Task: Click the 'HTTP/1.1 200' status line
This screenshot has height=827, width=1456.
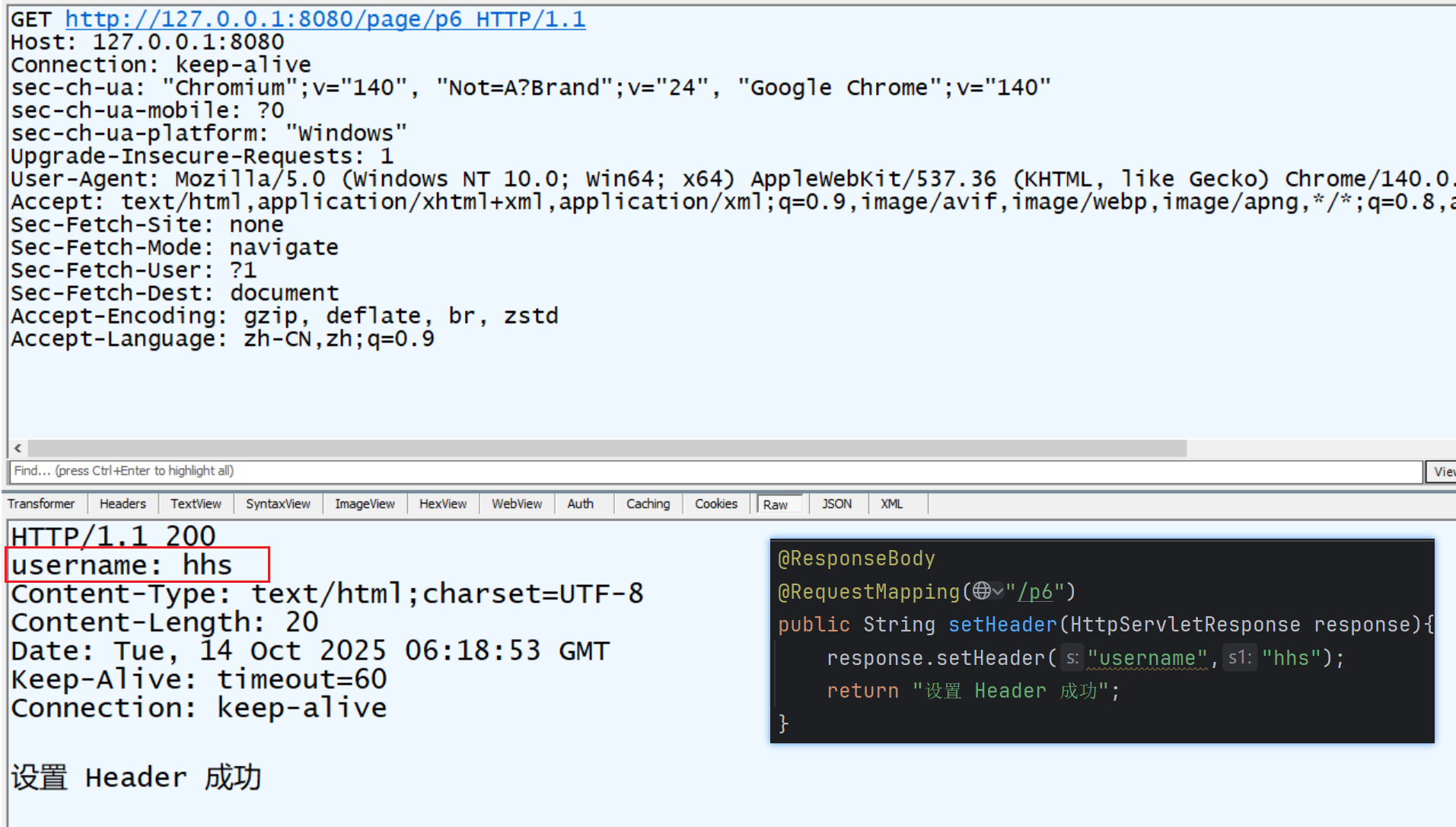Action: [113, 536]
